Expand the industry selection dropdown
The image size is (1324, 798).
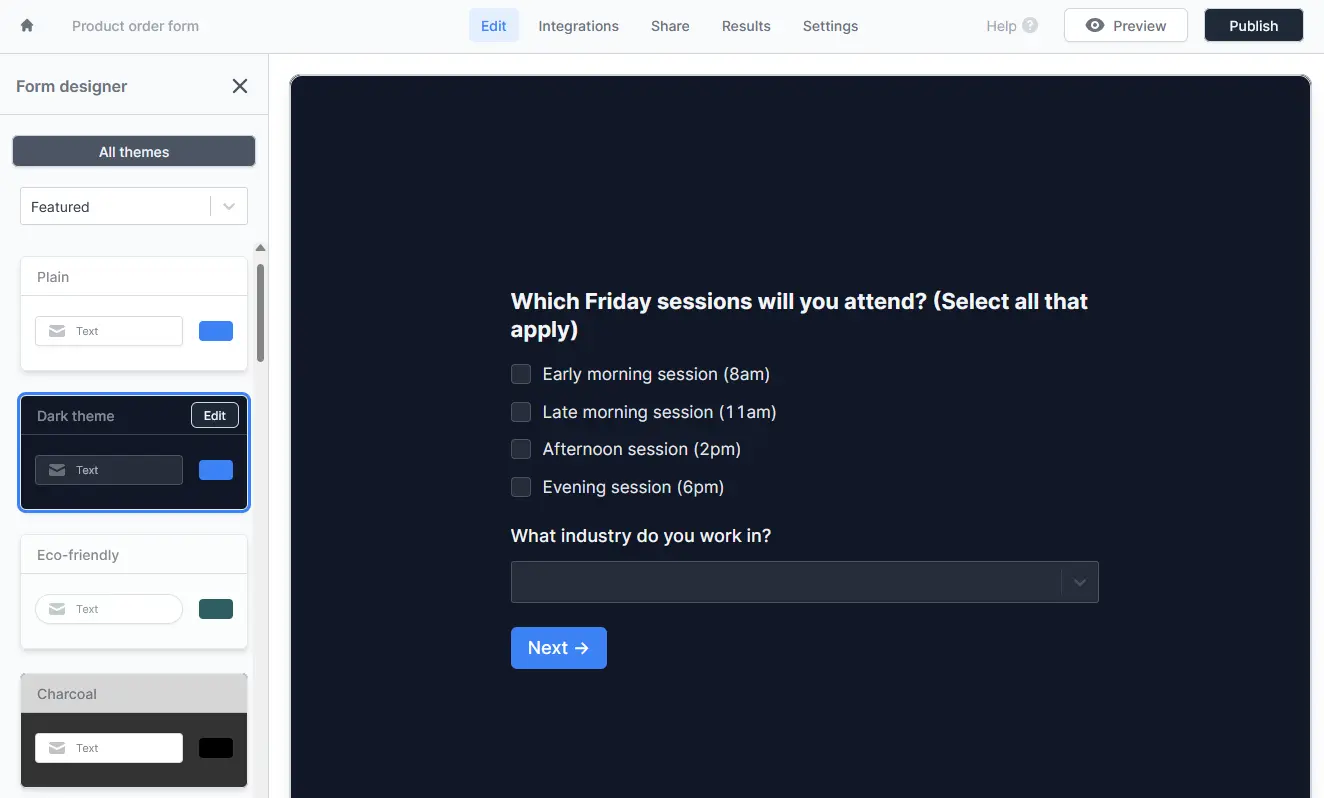click(805, 582)
